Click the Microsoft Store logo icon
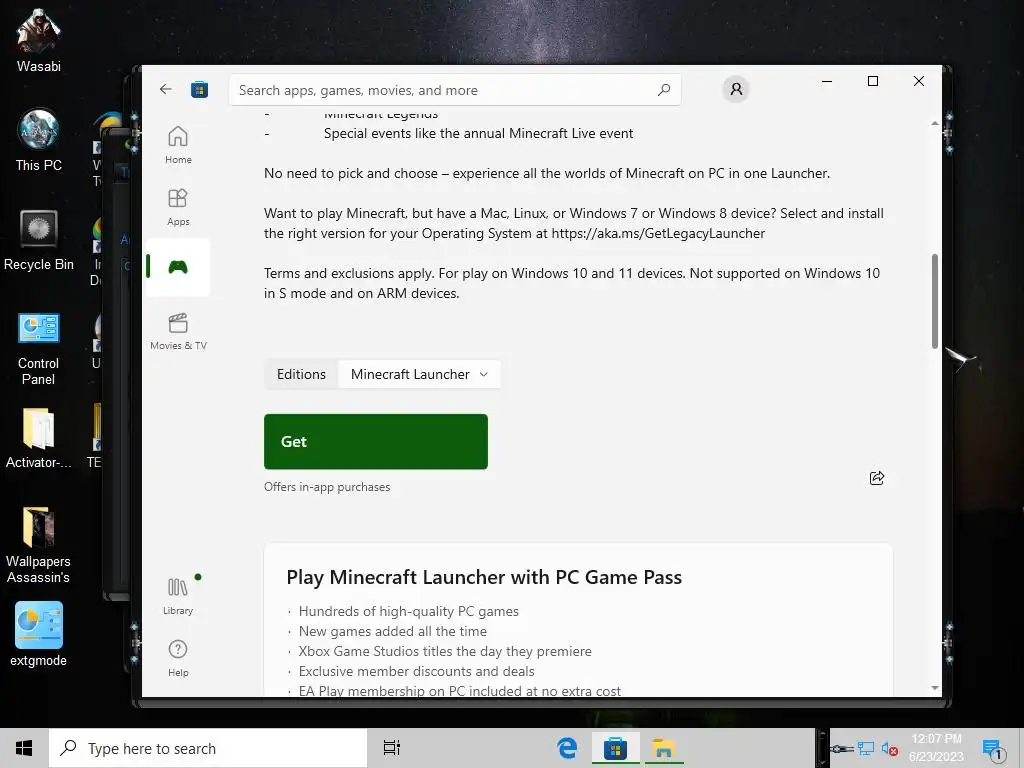 [199, 89]
